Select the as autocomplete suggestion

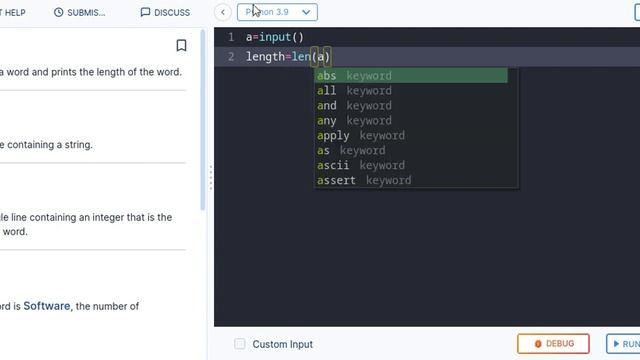click(411, 151)
